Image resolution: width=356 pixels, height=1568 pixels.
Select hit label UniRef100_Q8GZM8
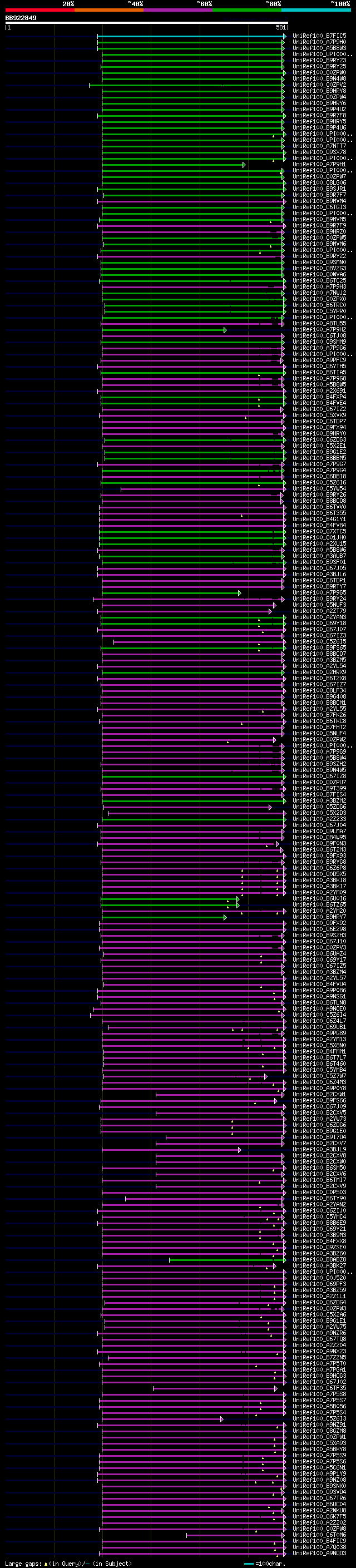319,1431
